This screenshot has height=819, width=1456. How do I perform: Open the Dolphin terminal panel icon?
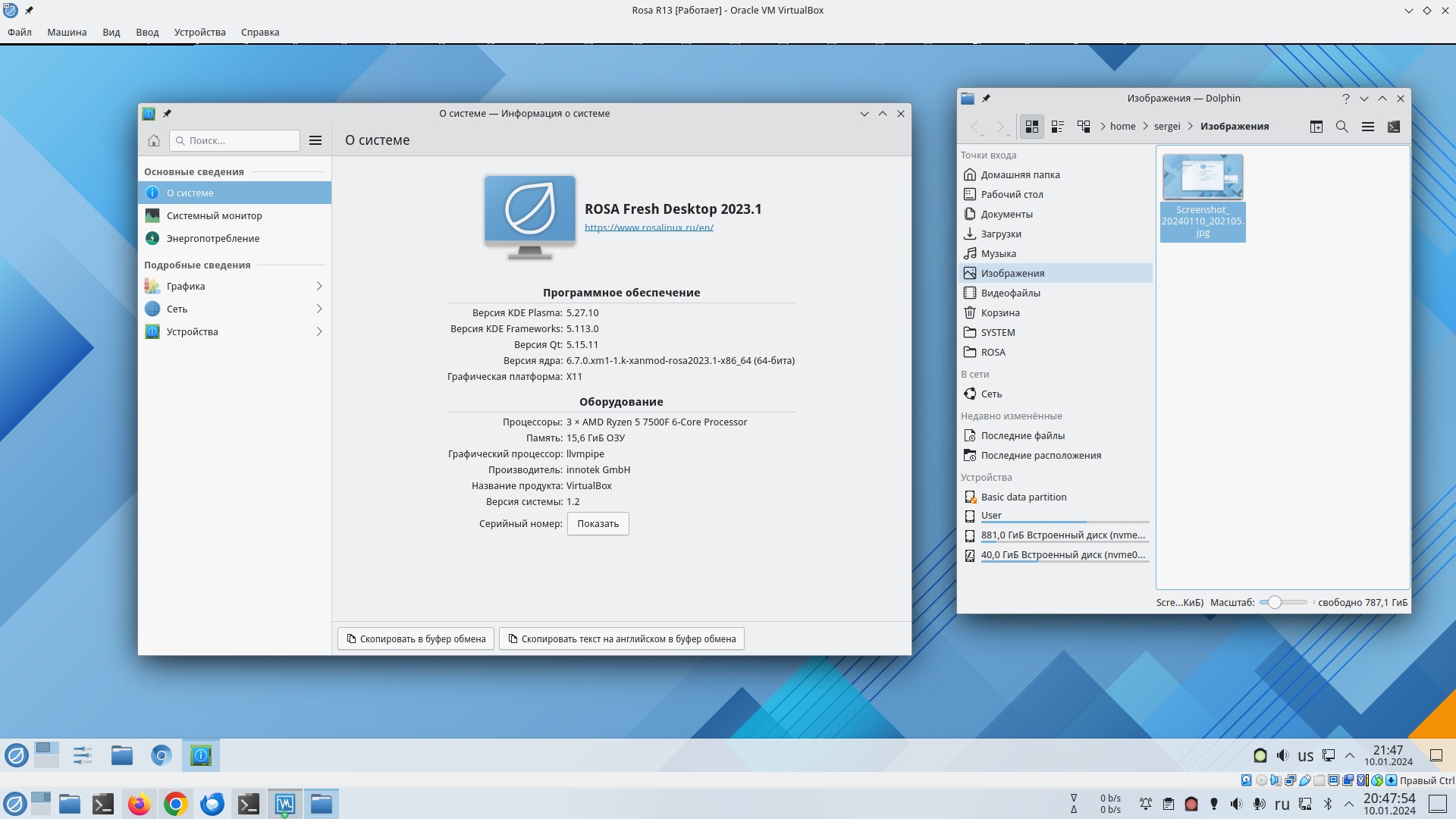1393,127
